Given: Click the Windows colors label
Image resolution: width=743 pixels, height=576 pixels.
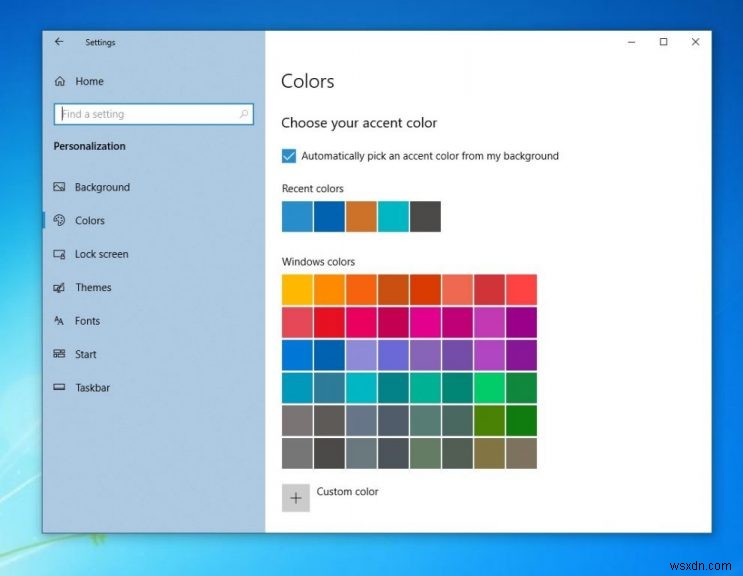Looking at the screenshot, I should tap(318, 261).
